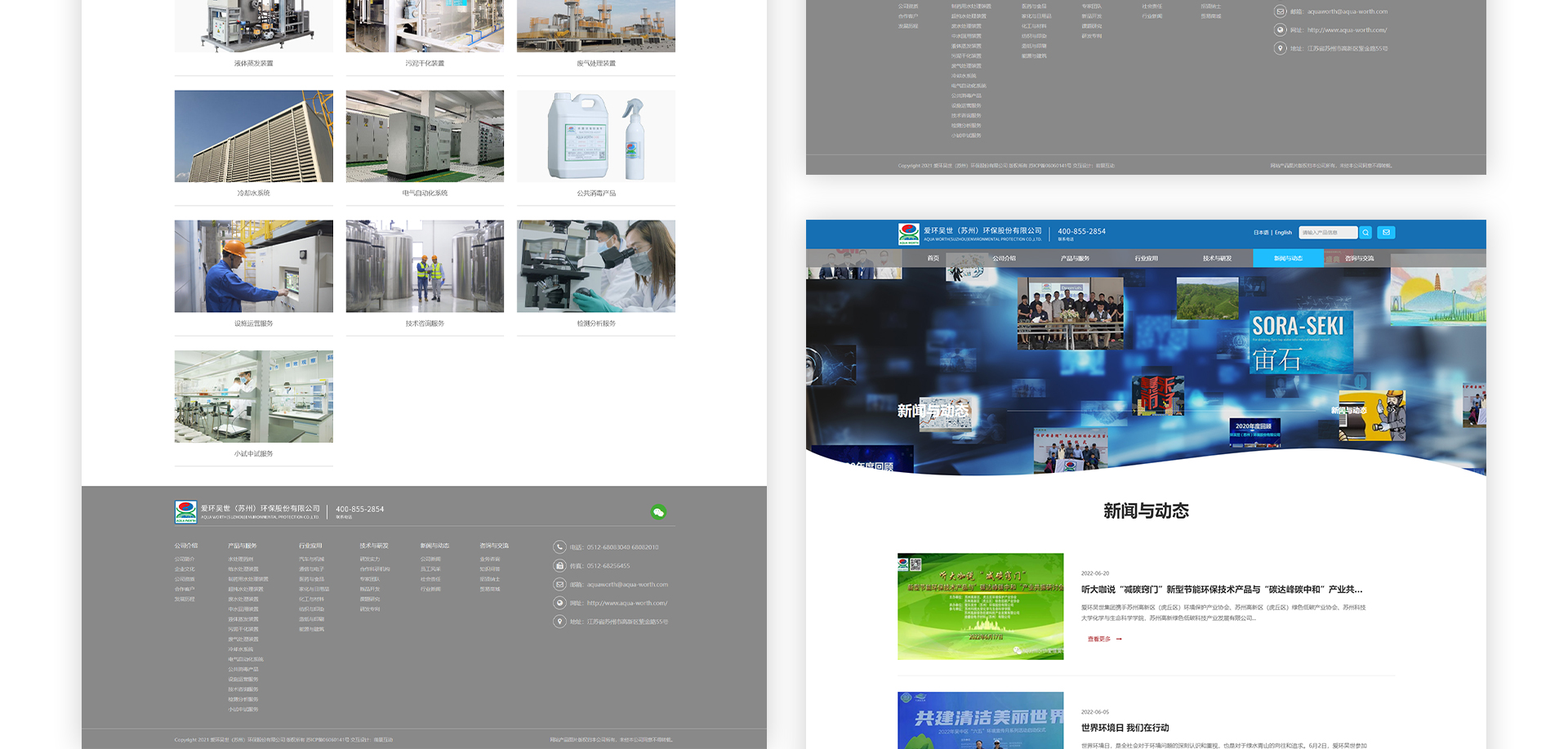Click the envelope icon in left page footer
This screenshot has height=749, width=1568.
click(x=559, y=584)
